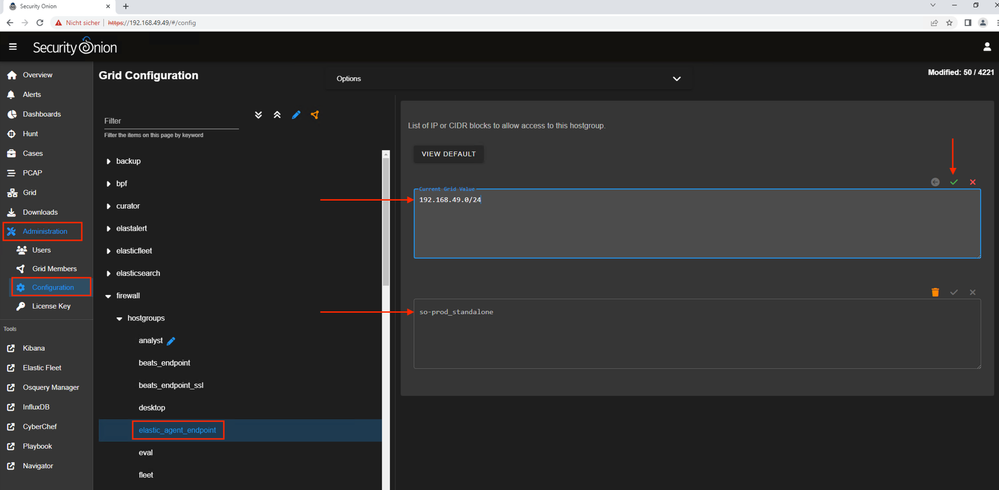Select the eval hostgroup
The height and width of the screenshot is (490, 999).
click(x=145, y=452)
